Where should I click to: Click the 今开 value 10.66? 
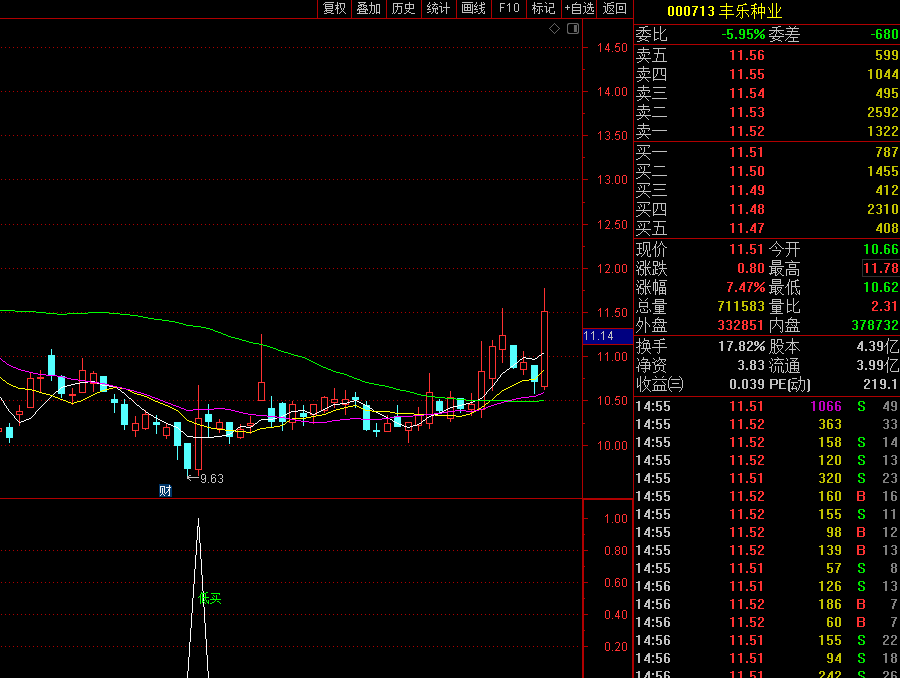click(881, 249)
